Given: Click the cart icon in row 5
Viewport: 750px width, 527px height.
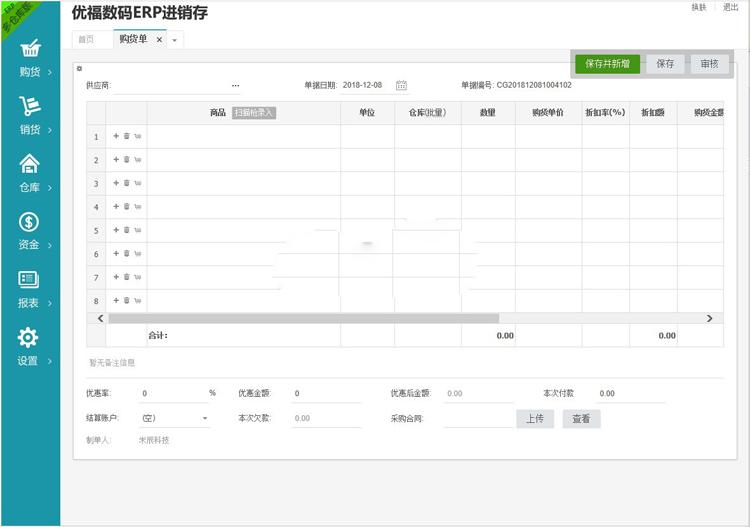Looking at the screenshot, I should point(137,230).
